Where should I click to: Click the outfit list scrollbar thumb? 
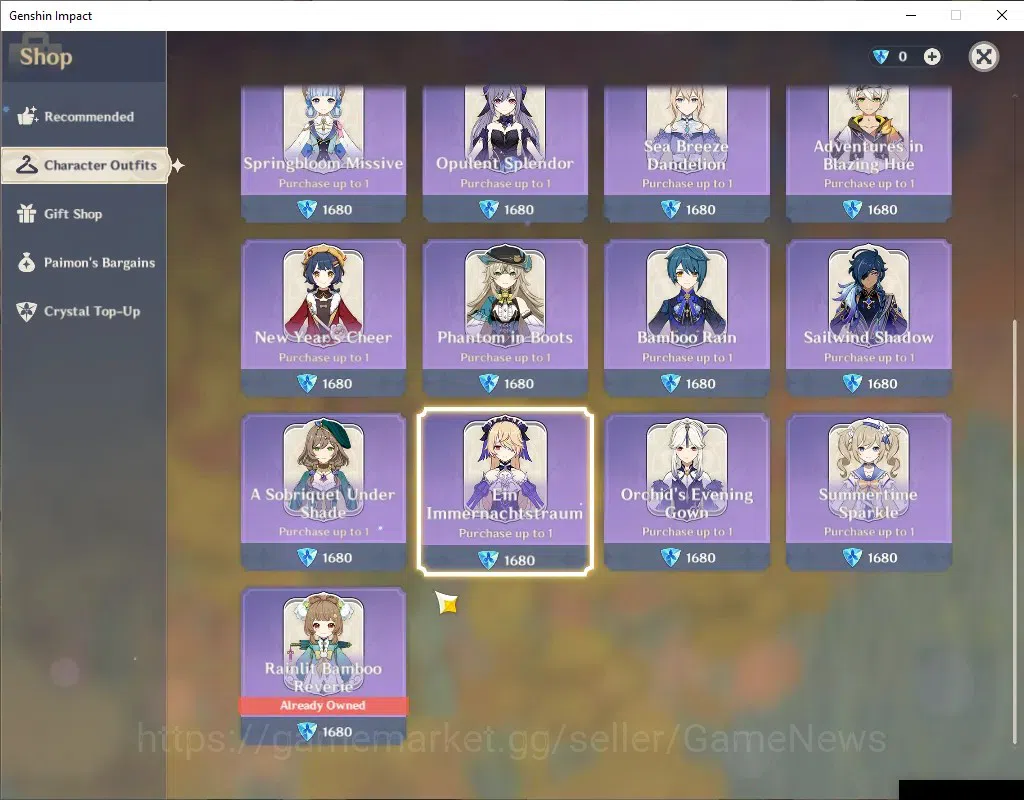pos(1014,531)
